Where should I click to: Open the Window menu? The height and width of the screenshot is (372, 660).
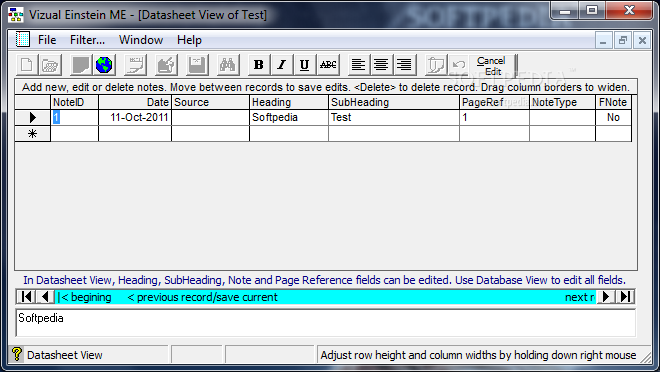(141, 40)
